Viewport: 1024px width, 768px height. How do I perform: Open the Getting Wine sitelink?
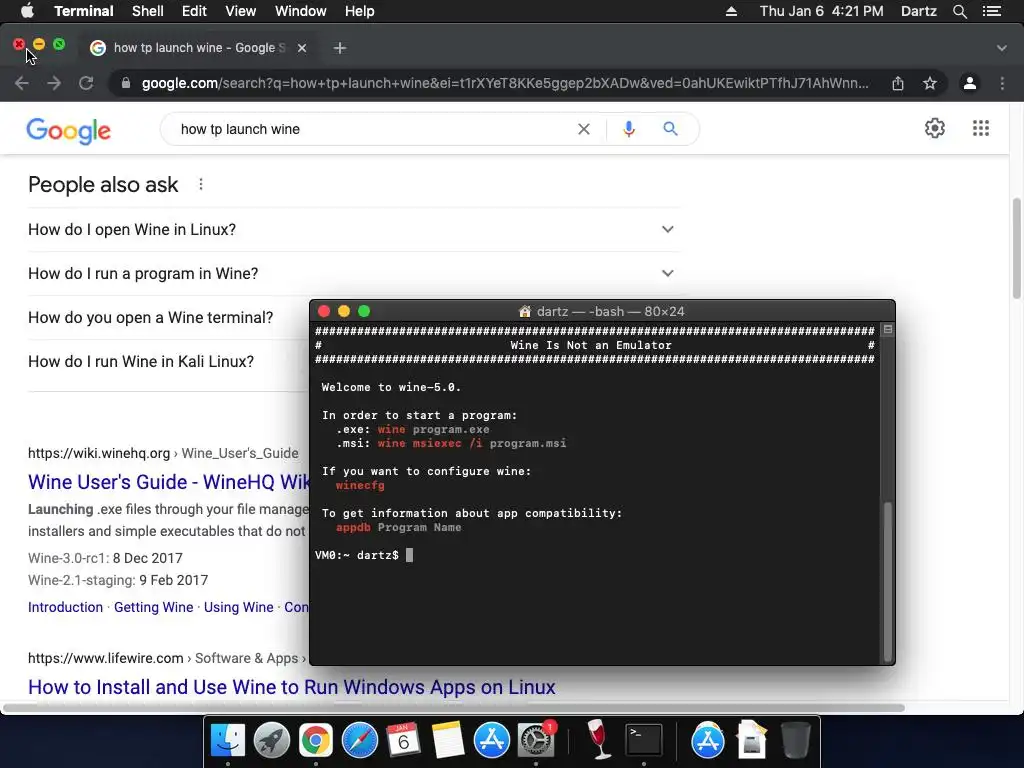153,607
